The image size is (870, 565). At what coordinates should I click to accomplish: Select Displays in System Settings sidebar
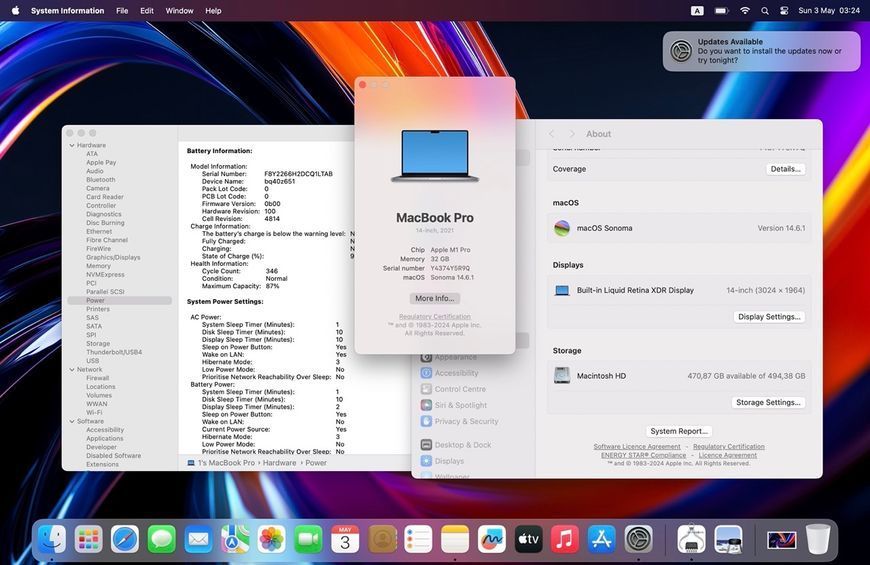pos(442,461)
